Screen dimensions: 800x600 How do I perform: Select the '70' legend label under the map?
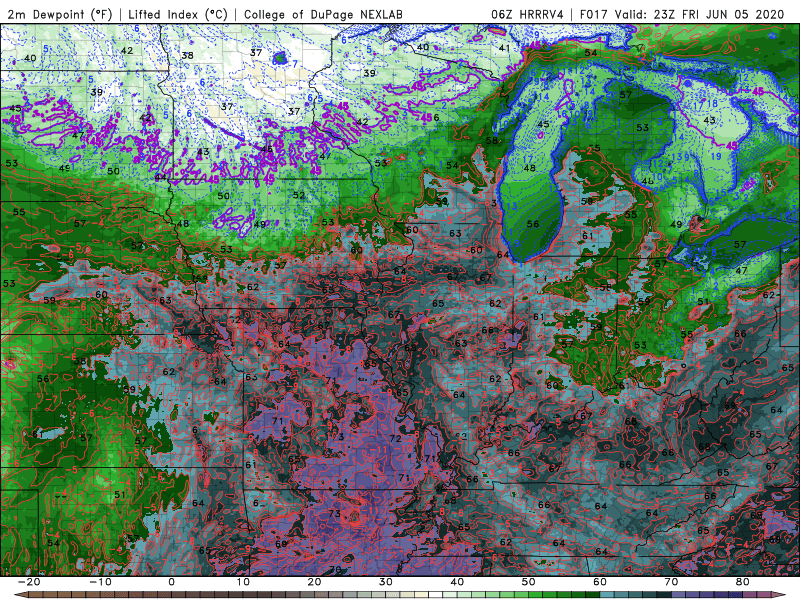[x=671, y=582]
